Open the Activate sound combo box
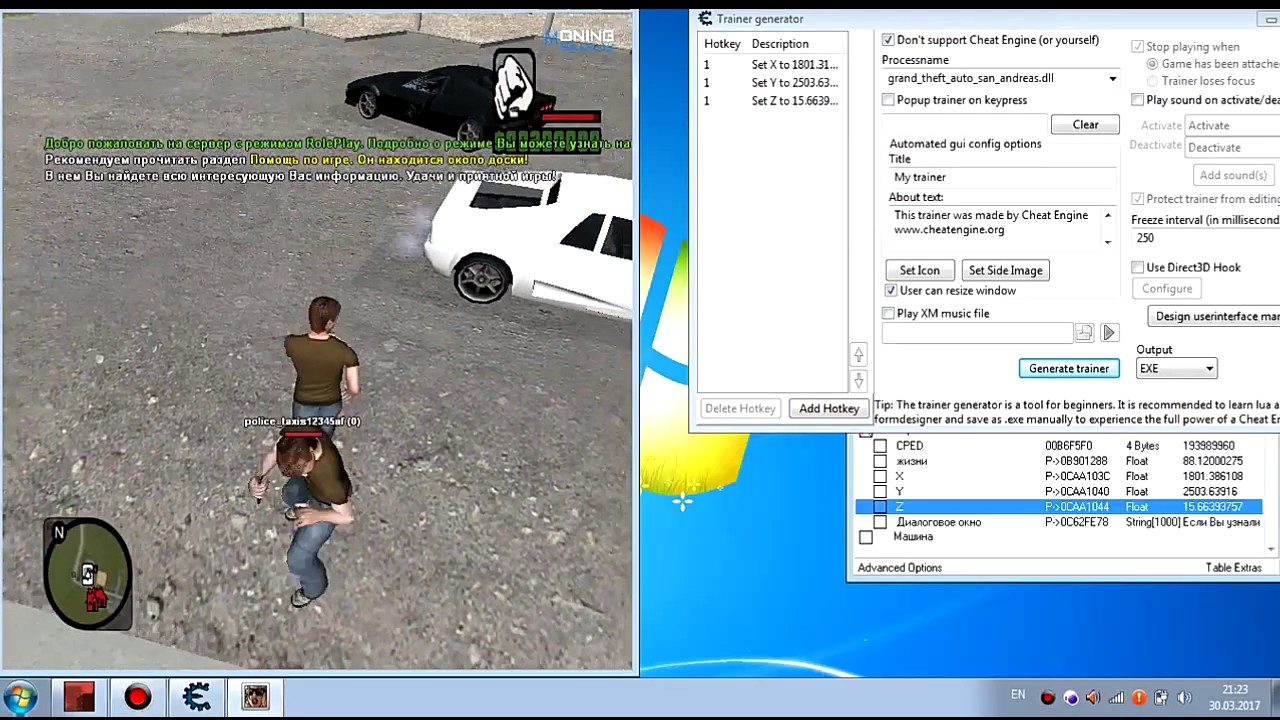 point(1232,125)
